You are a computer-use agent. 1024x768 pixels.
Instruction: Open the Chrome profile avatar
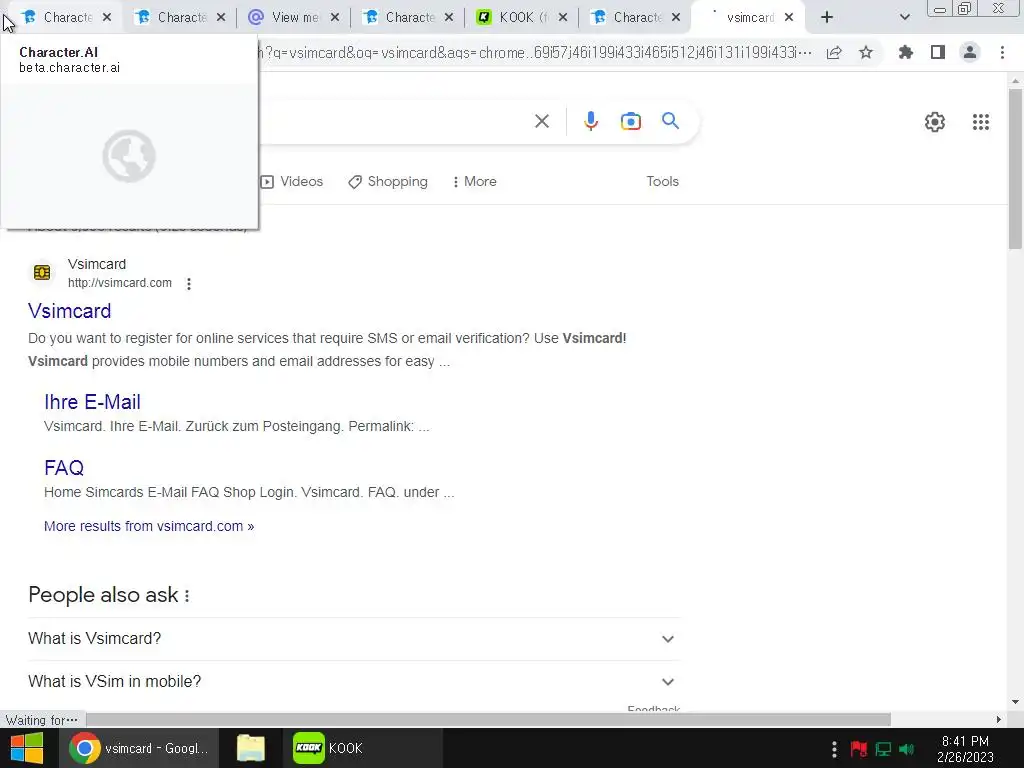970,52
